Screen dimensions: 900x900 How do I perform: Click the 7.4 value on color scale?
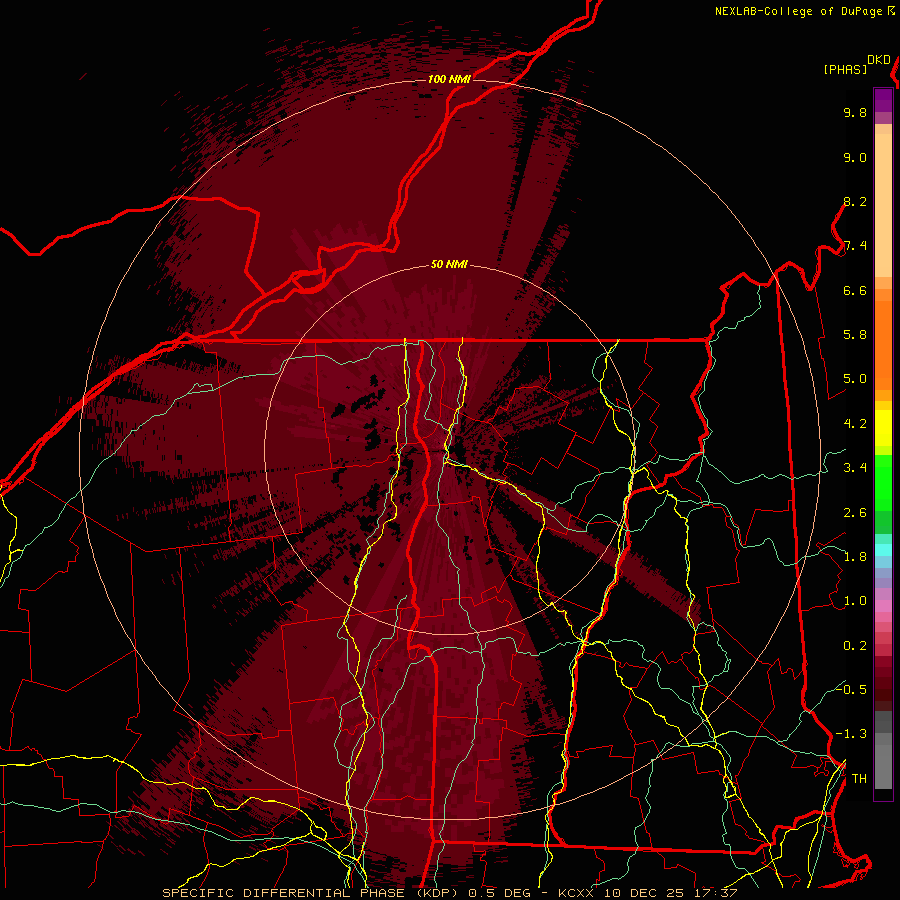pos(855,246)
